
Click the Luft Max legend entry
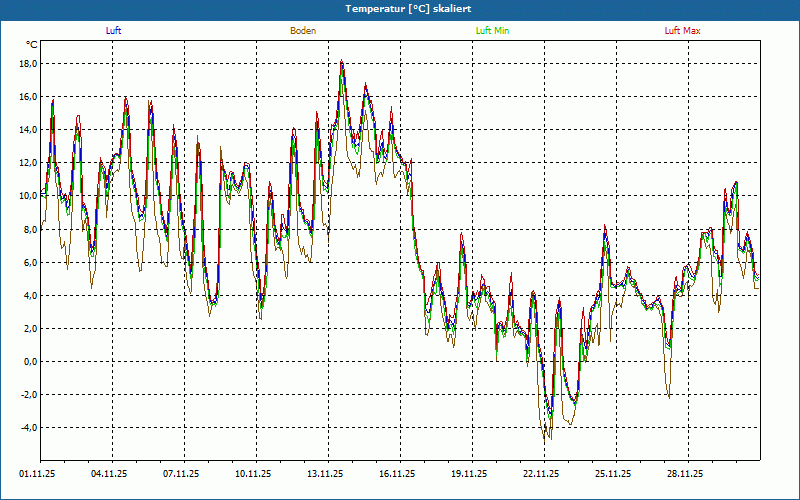[x=683, y=31]
